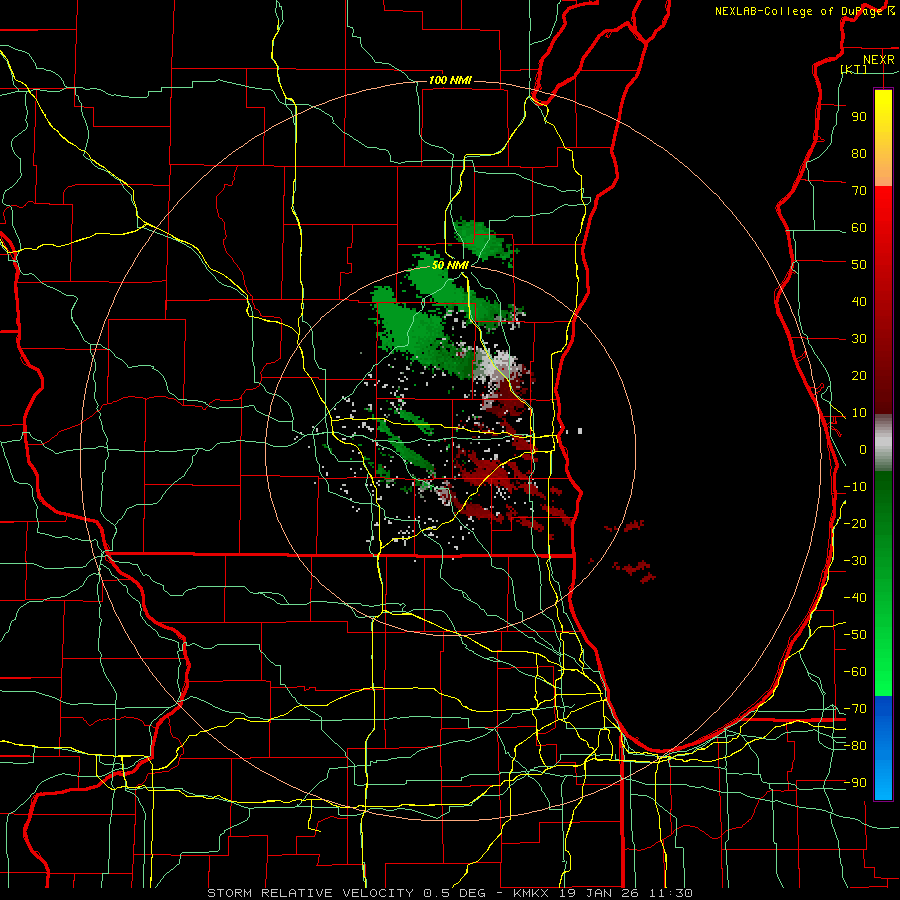
Task: Click the "-60" tick label on scale
Action: [x=855, y=672]
